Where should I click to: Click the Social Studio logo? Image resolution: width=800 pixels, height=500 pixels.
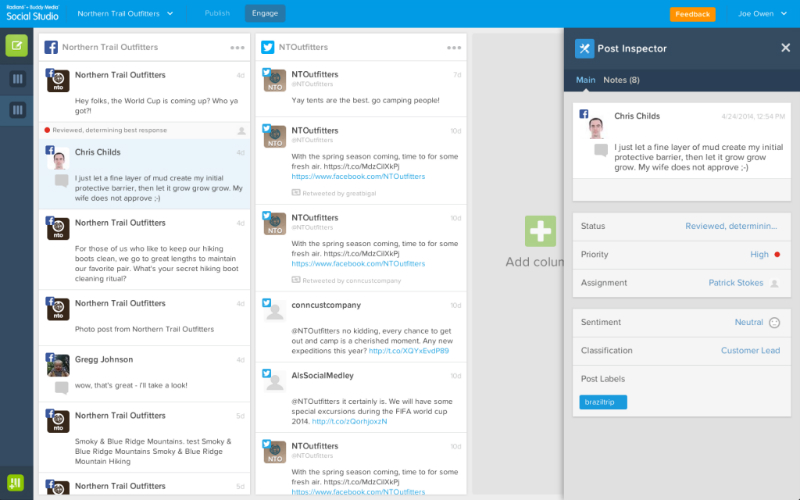[x=33, y=13]
